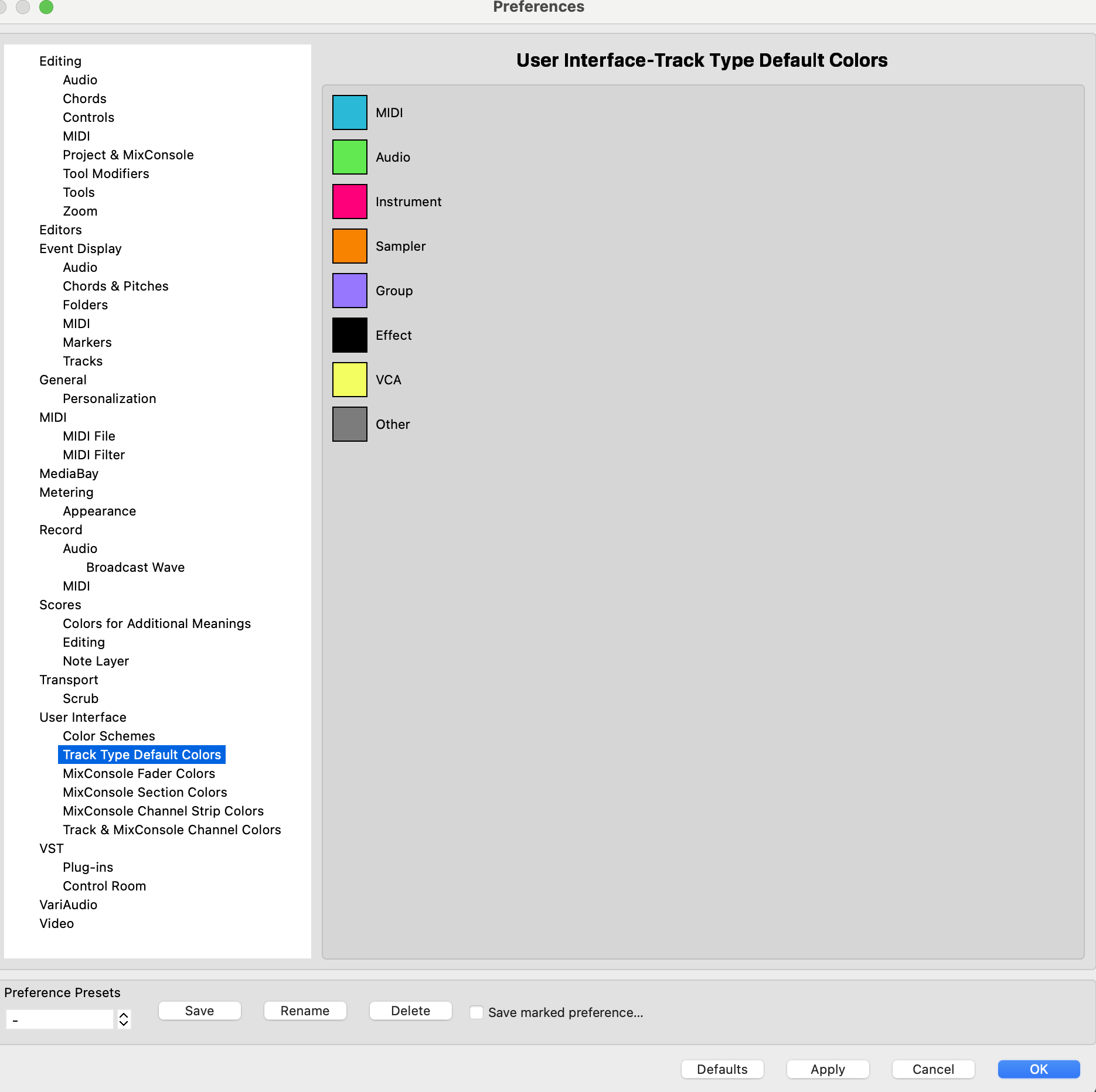The height and width of the screenshot is (1092, 1096).
Task: Apply the preference changes
Action: [828, 1069]
